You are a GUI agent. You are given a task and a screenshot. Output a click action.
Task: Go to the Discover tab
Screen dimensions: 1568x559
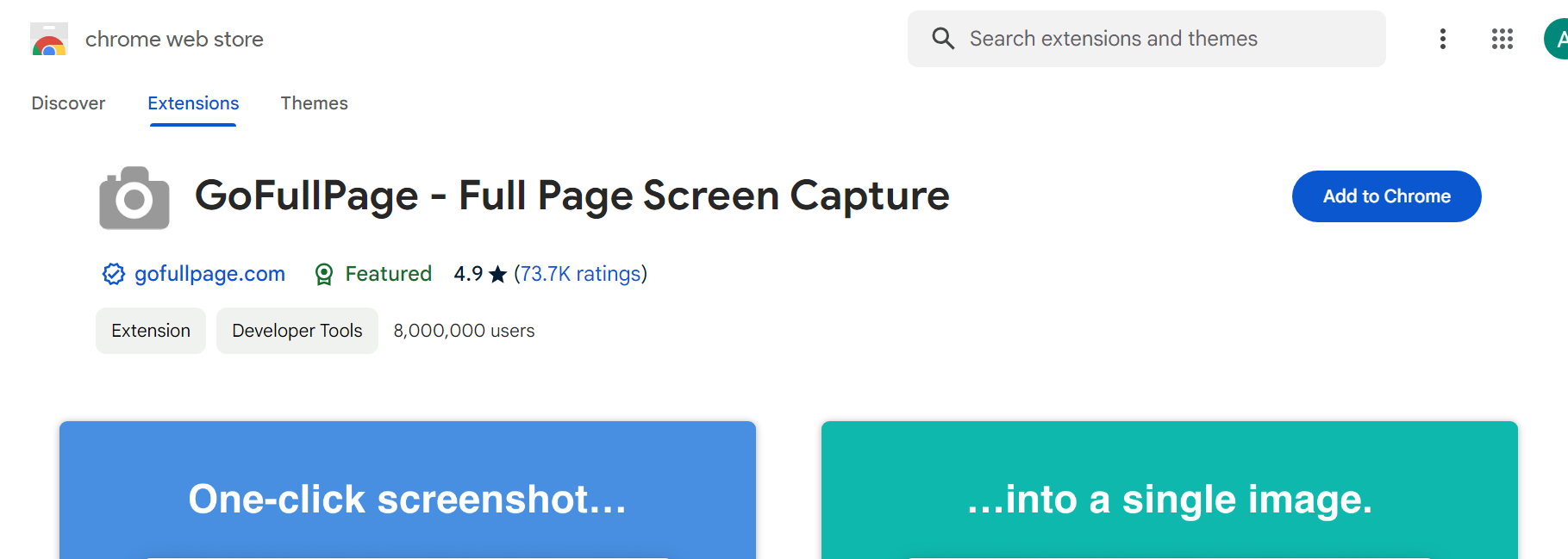68,103
